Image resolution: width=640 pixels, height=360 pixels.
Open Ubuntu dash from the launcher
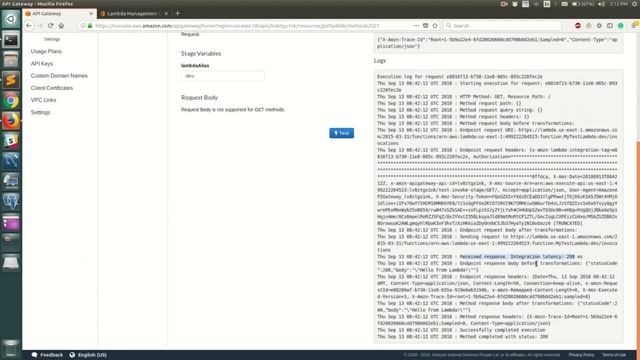11,19
